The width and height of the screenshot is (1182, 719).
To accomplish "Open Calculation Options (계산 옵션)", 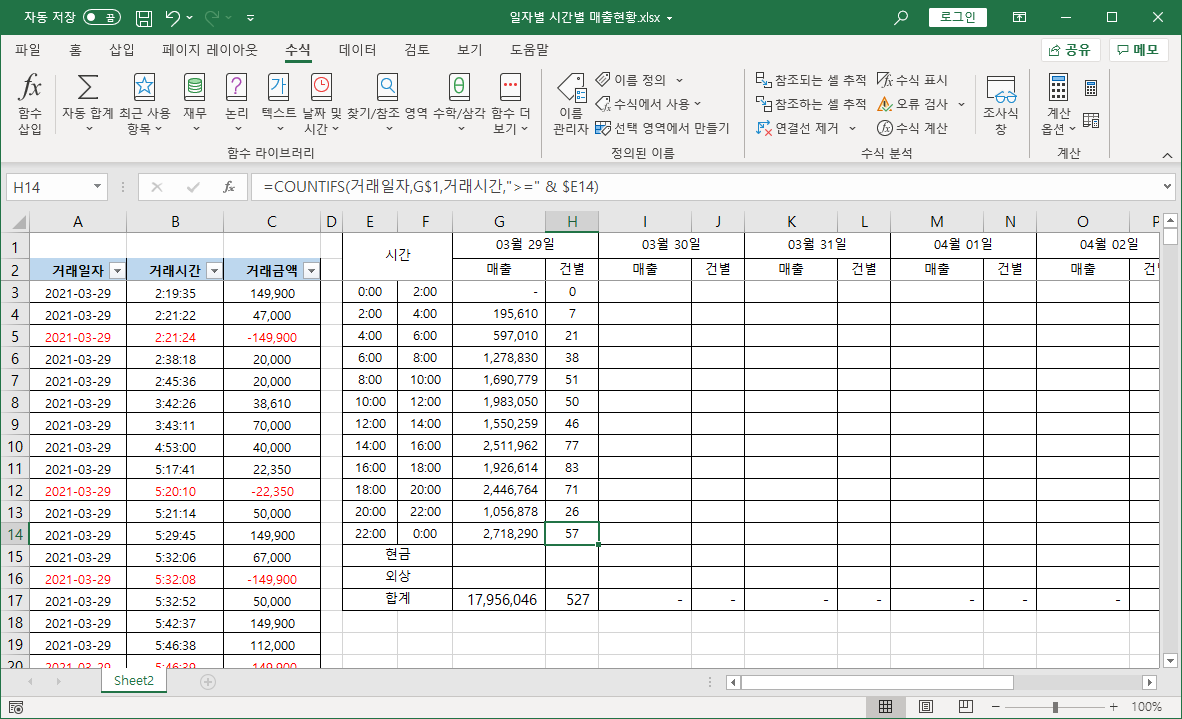I will coord(1058,104).
